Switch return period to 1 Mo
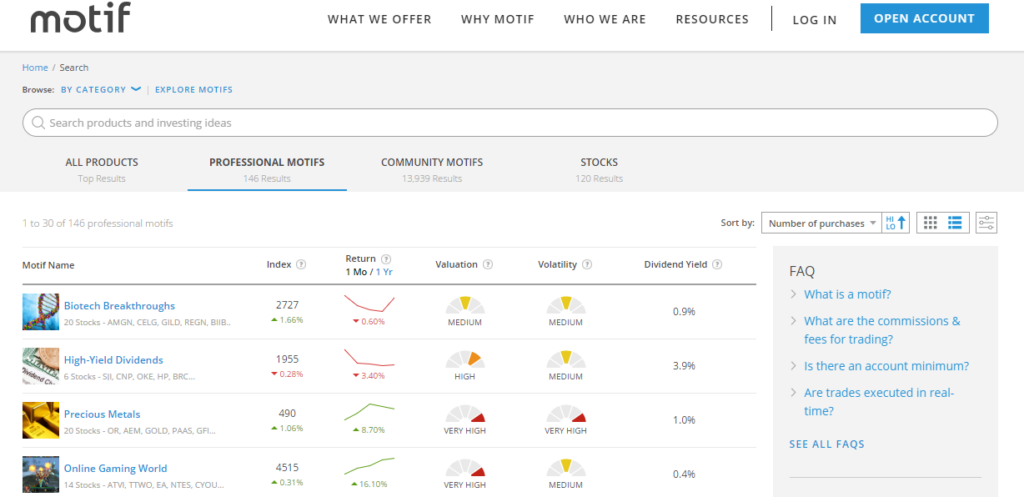 (356, 272)
